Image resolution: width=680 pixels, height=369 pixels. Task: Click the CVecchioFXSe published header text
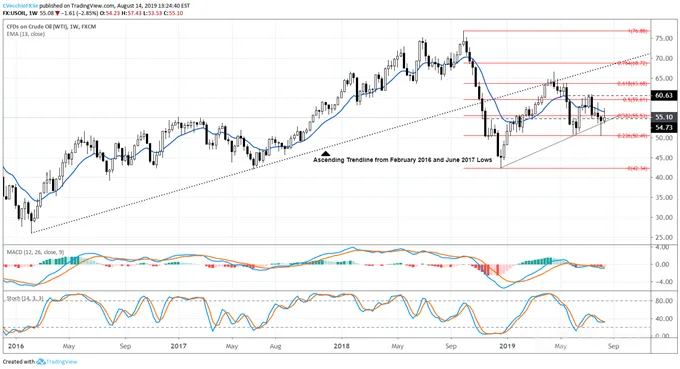[x=96, y=7]
